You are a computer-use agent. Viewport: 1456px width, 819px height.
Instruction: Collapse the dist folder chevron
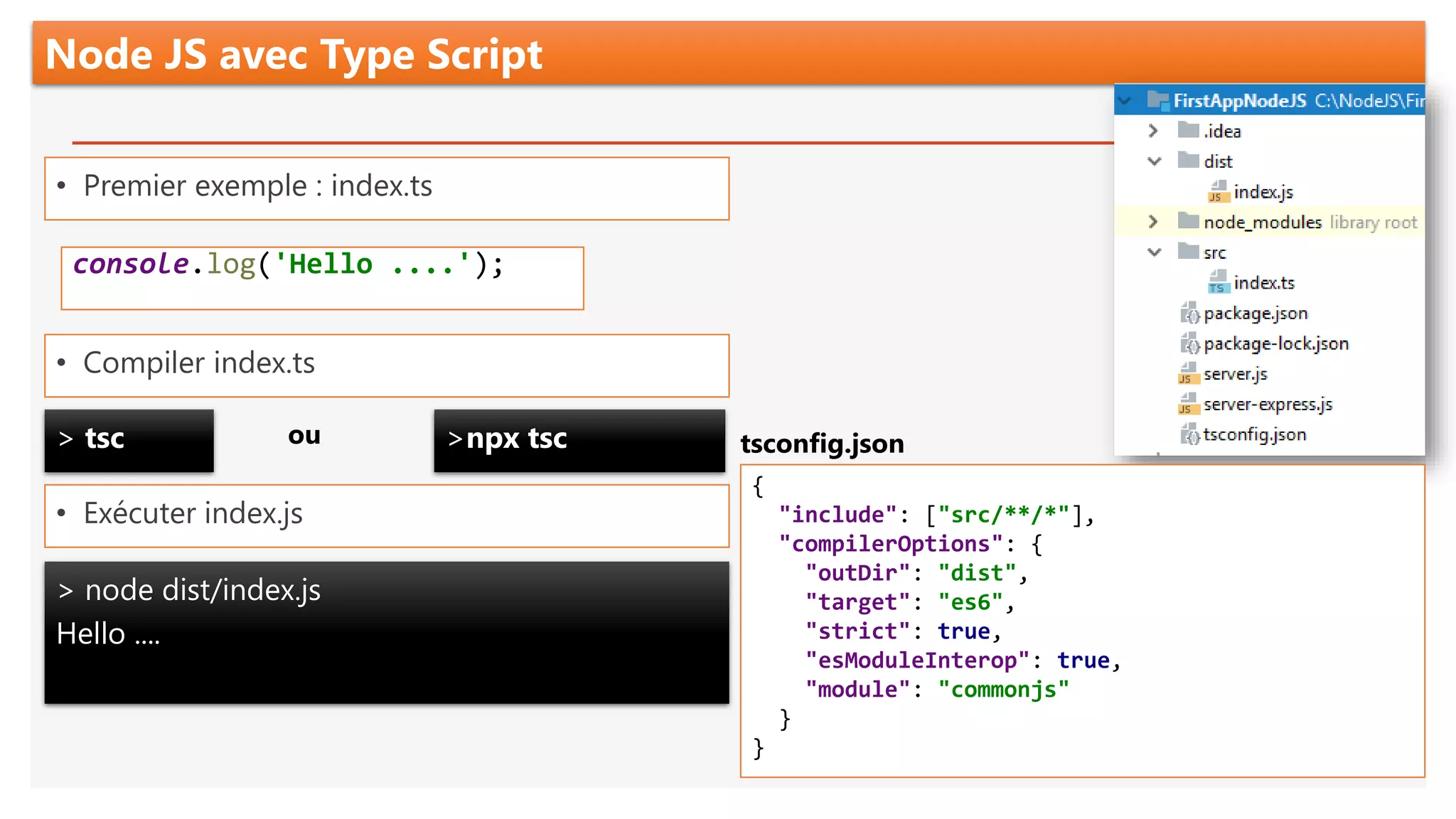[x=1155, y=161]
